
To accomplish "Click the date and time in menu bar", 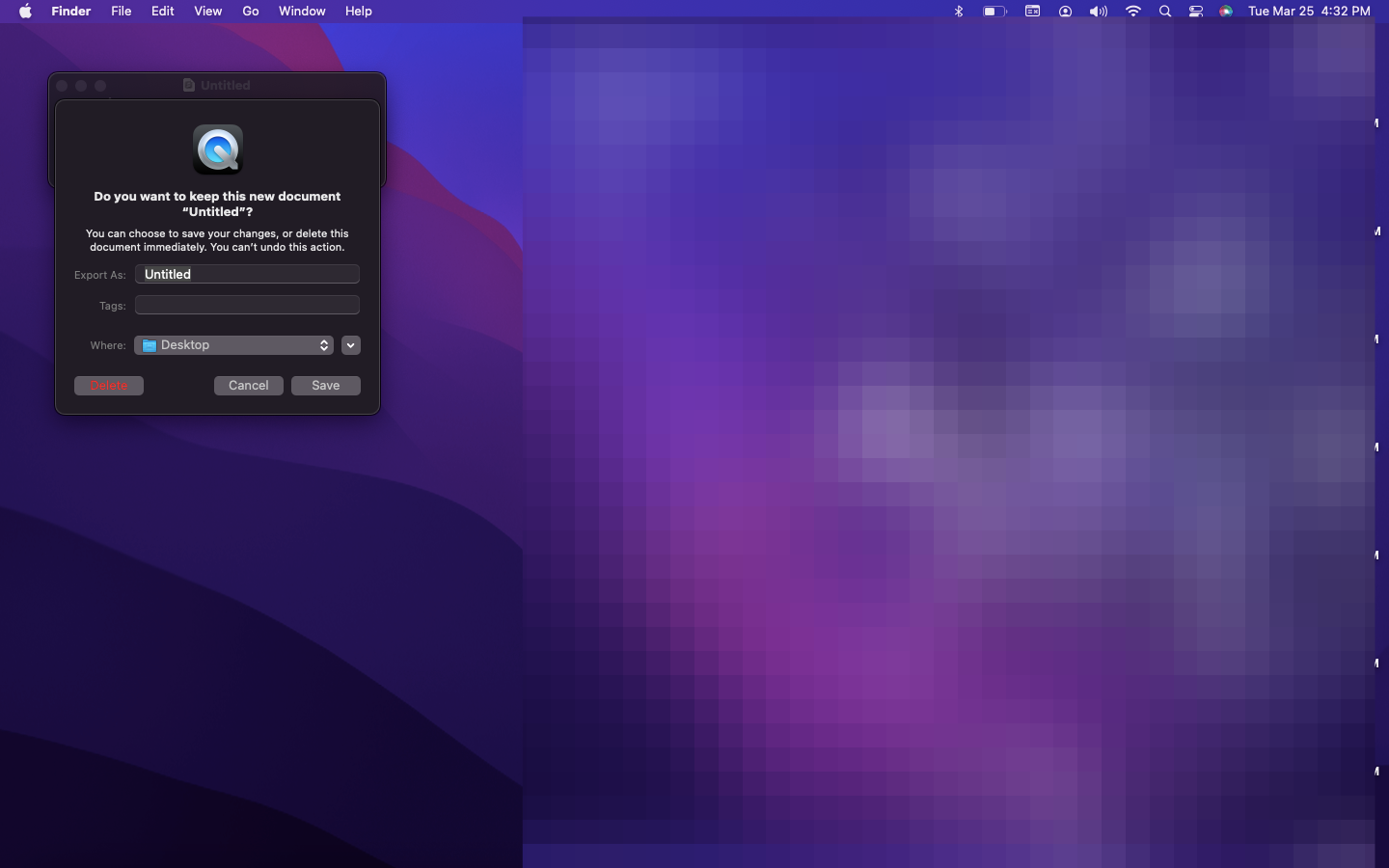I will pyautogui.click(x=1309, y=12).
